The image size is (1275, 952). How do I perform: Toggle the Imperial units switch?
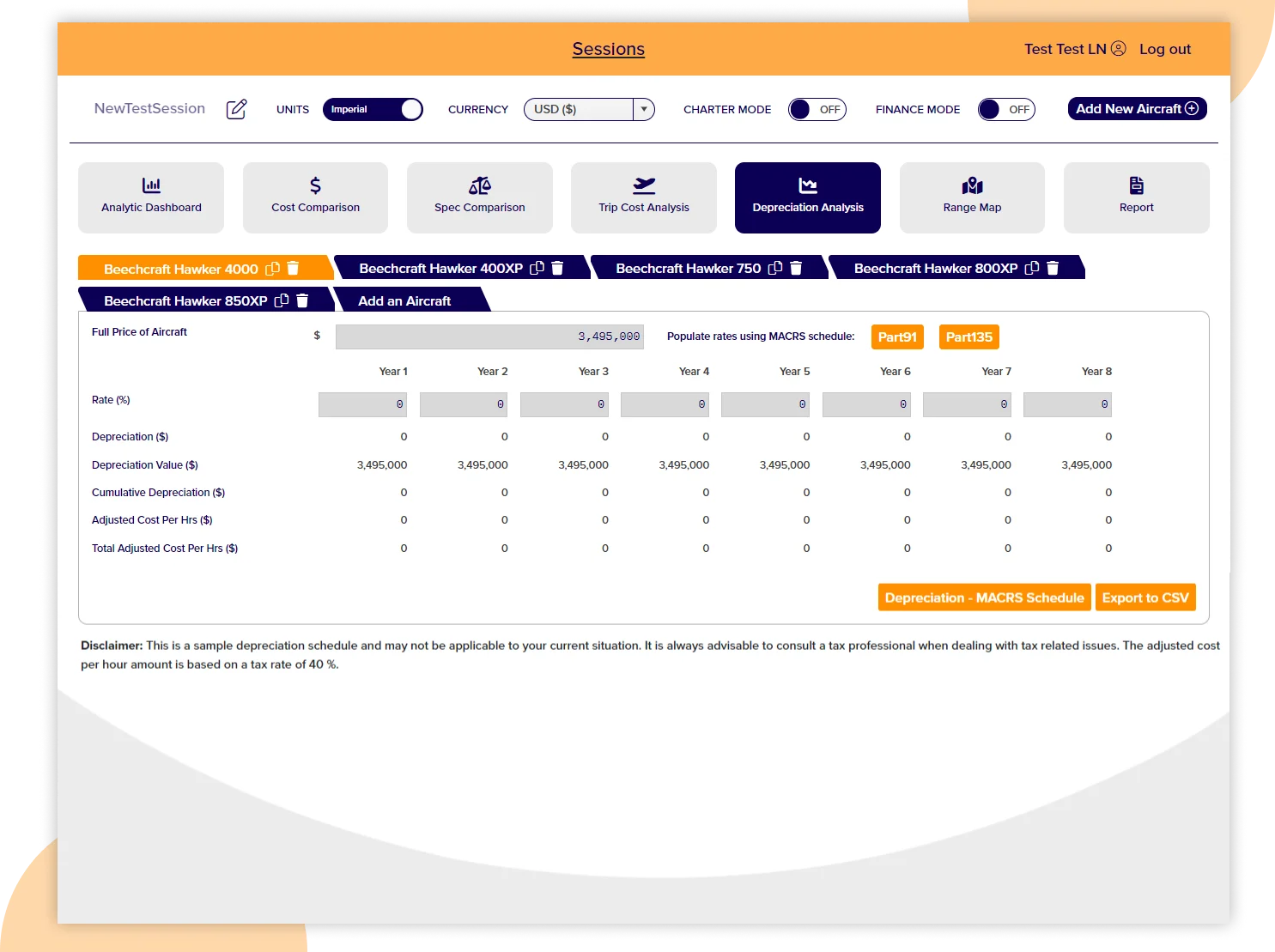click(373, 109)
